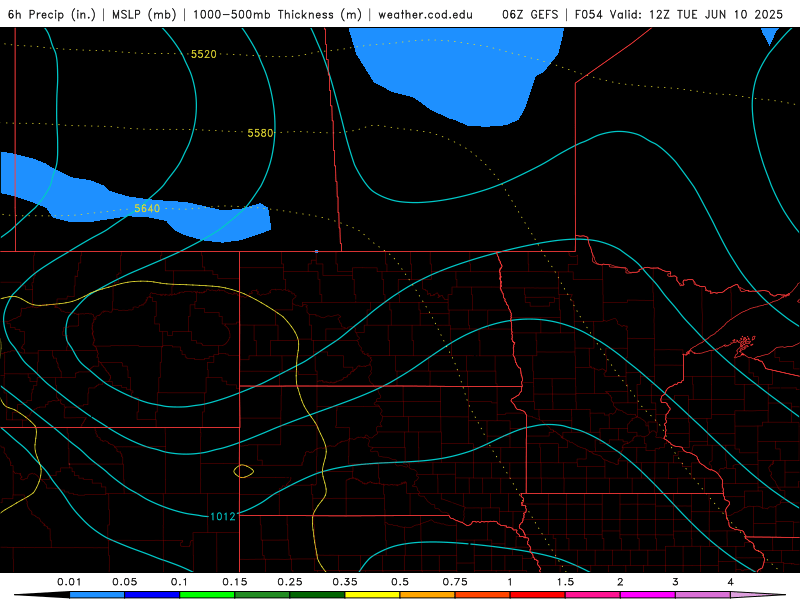The height and width of the screenshot is (600, 800).
Task: Click the orange 0.5 legend swatch
Action: click(428, 595)
